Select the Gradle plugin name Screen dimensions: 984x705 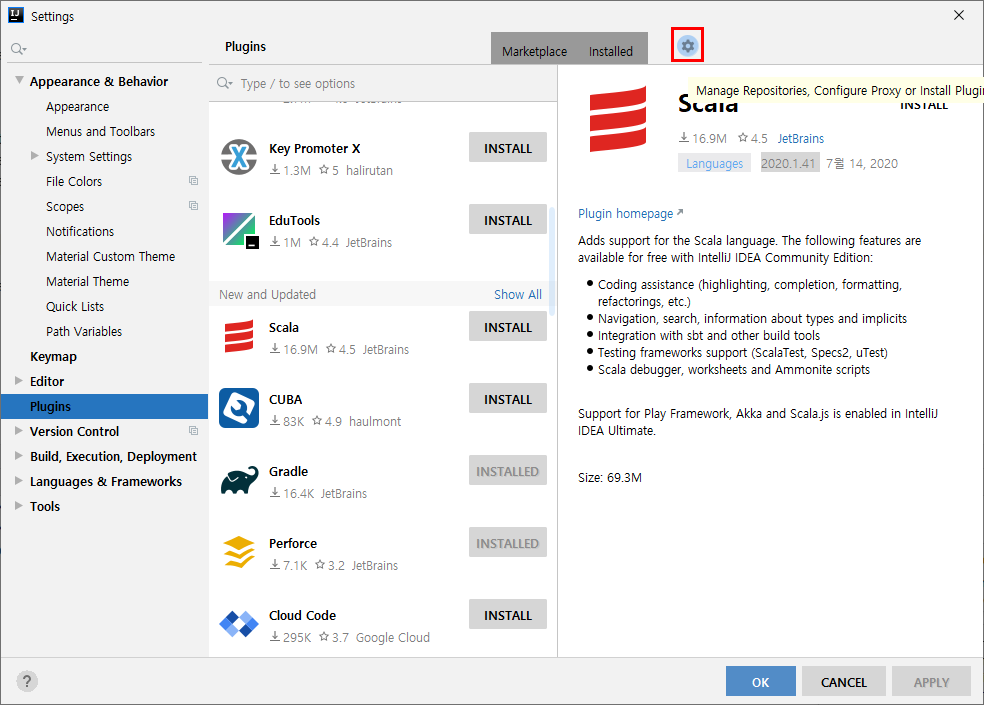click(x=289, y=471)
